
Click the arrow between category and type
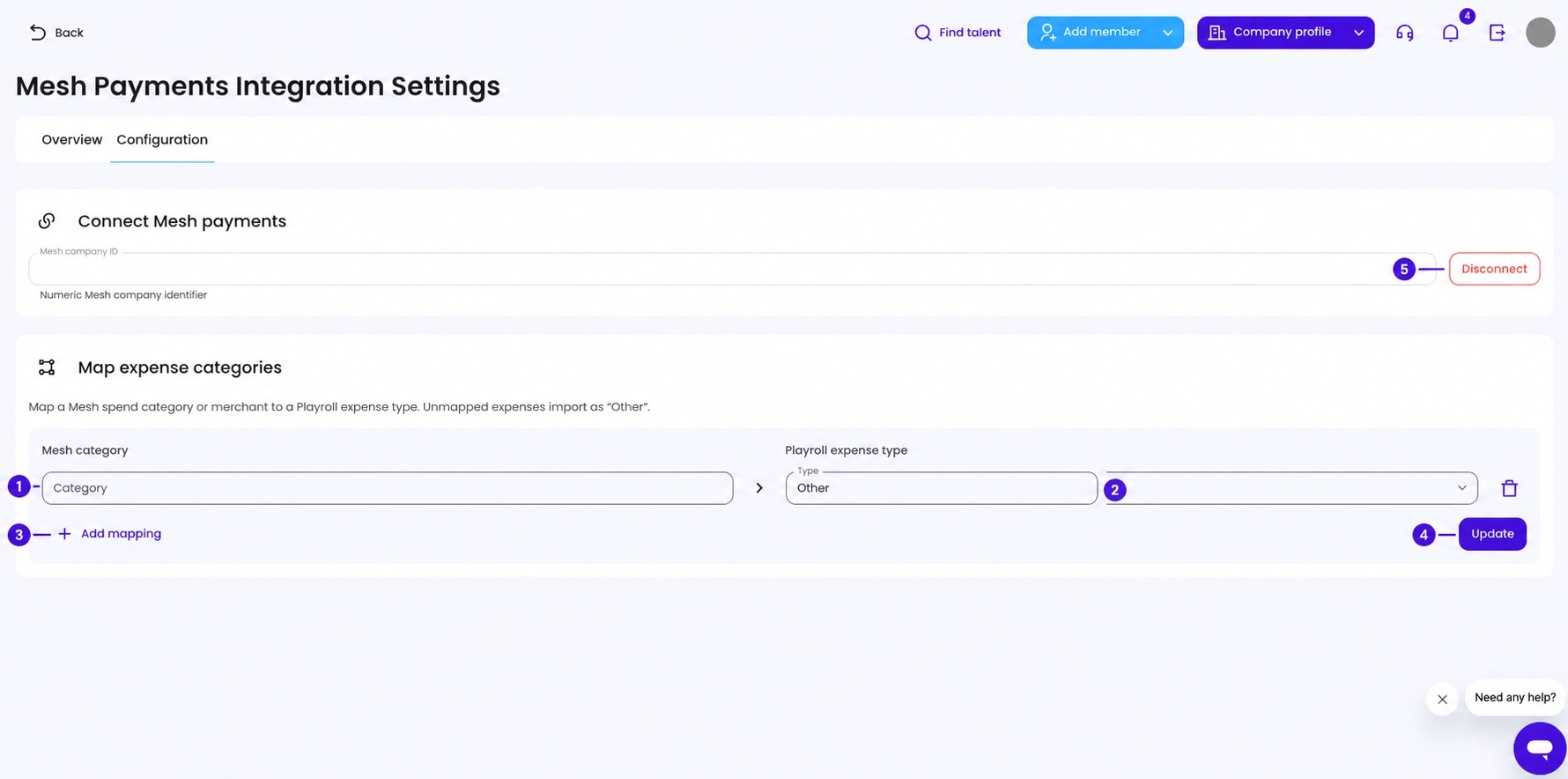click(x=759, y=488)
